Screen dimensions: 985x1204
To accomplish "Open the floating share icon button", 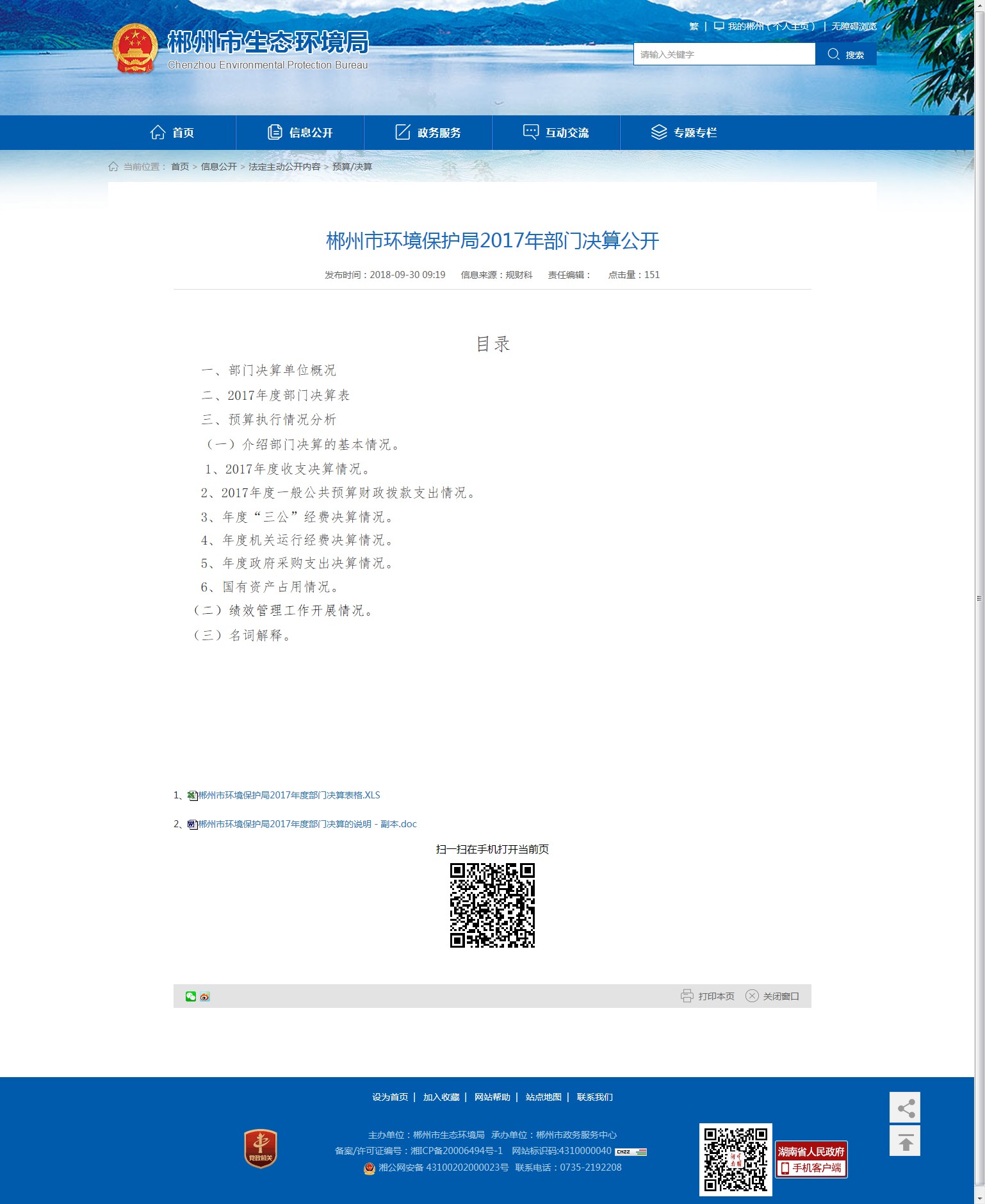I will point(905,1107).
